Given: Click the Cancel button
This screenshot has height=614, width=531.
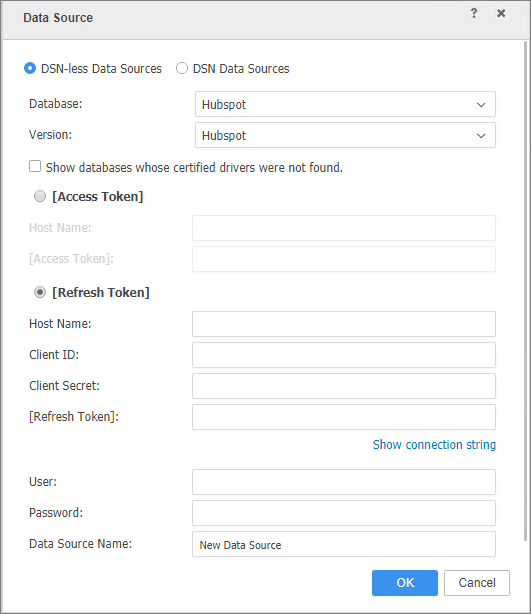Looking at the screenshot, I should (x=477, y=583).
